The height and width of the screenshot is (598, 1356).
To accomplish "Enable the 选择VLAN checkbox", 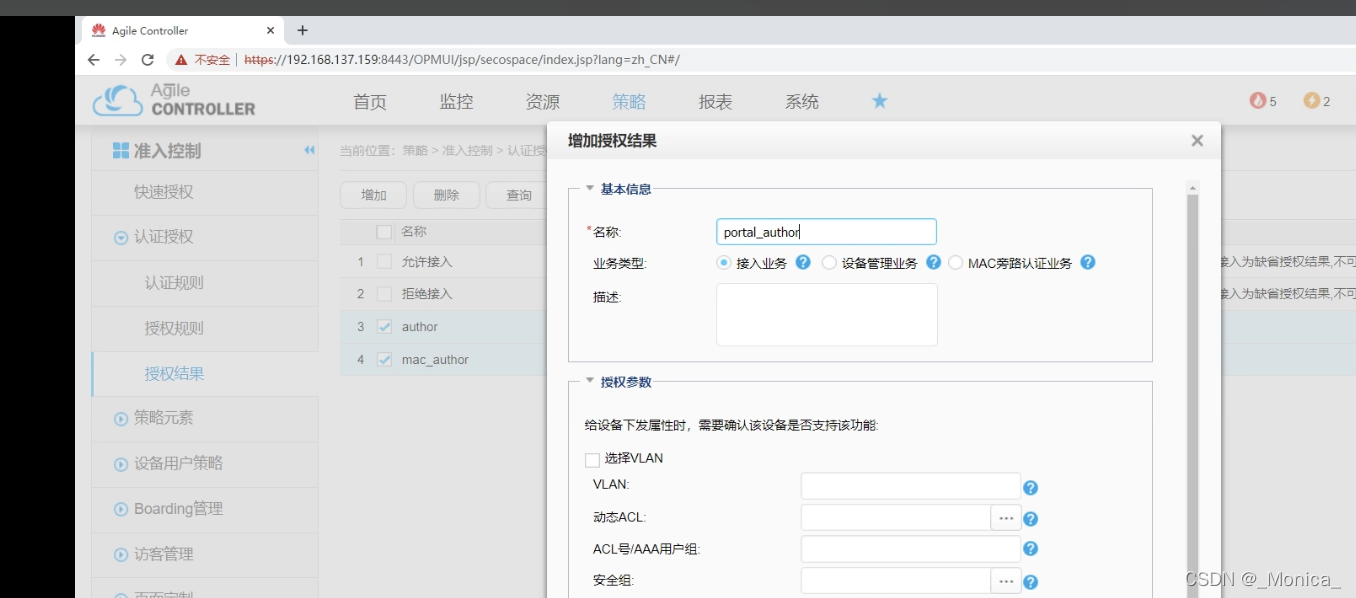I will 592,460.
